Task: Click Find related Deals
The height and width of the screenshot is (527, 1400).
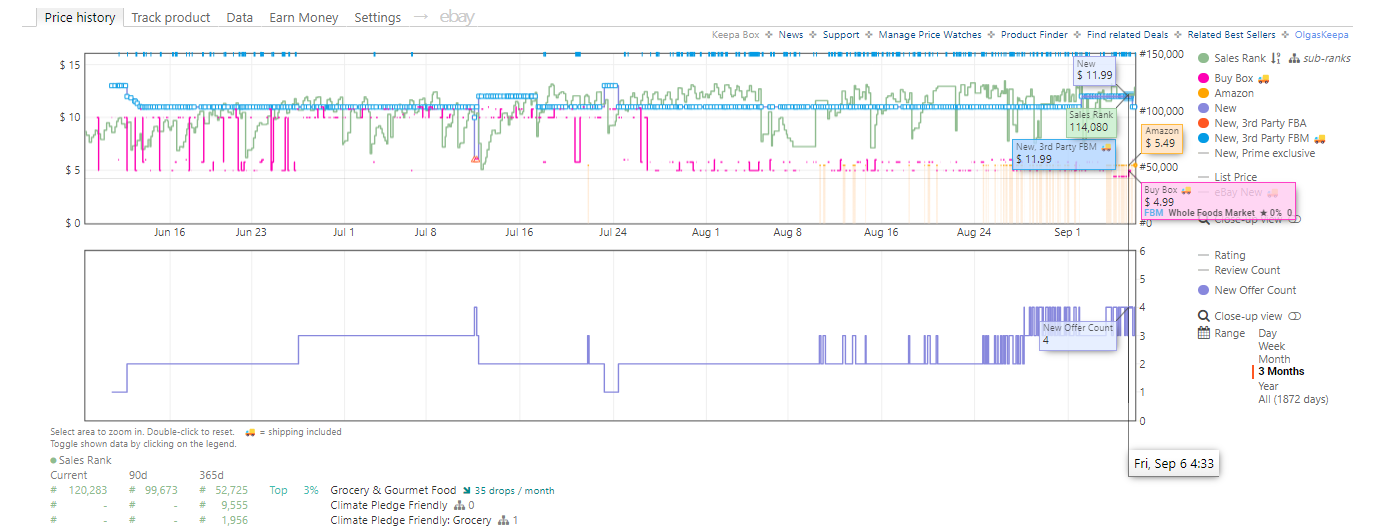Action: coord(1127,35)
